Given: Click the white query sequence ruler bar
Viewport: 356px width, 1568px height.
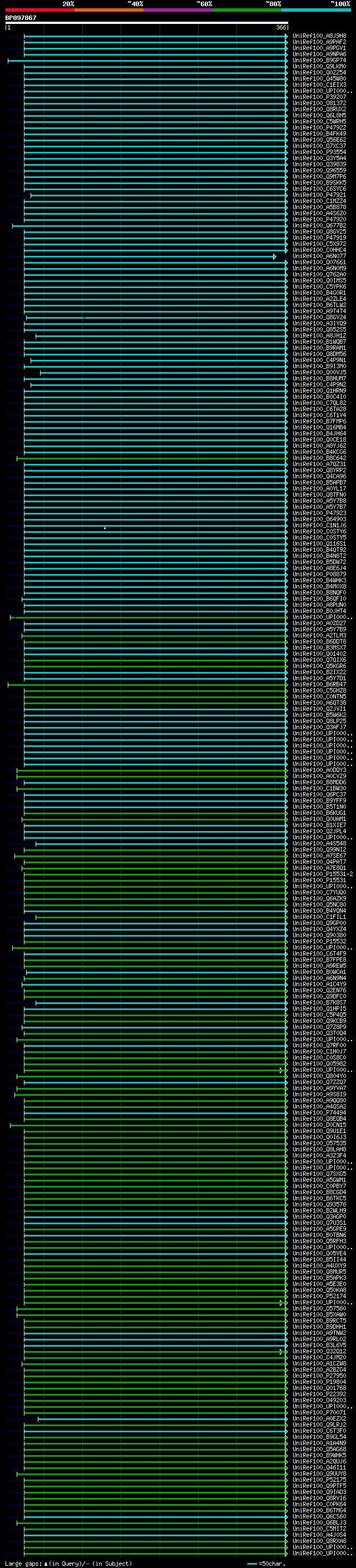Looking at the screenshot, I should tap(147, 23).
